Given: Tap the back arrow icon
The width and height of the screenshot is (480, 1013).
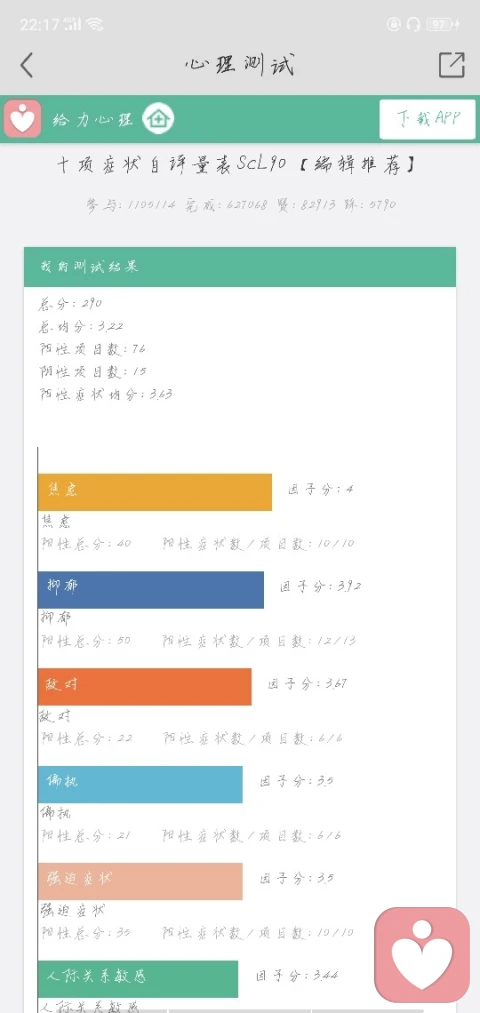Looking at the screenshot, I should coord(26,65).
